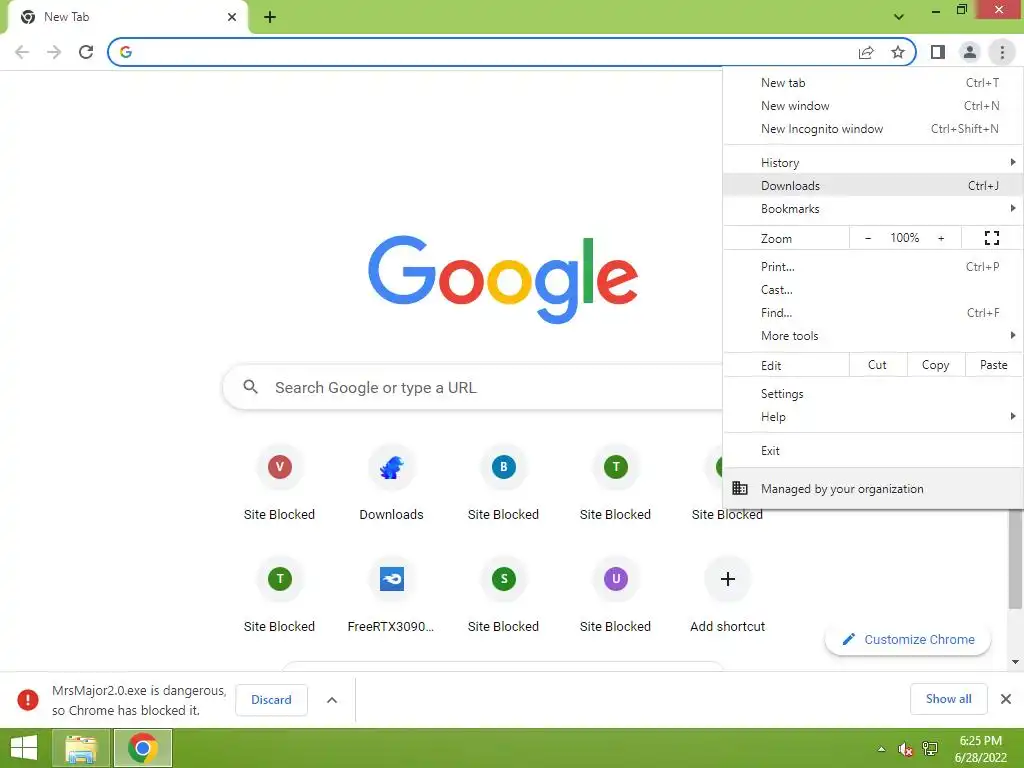Open File Explorer from taskbar

(x=81, y=748)
